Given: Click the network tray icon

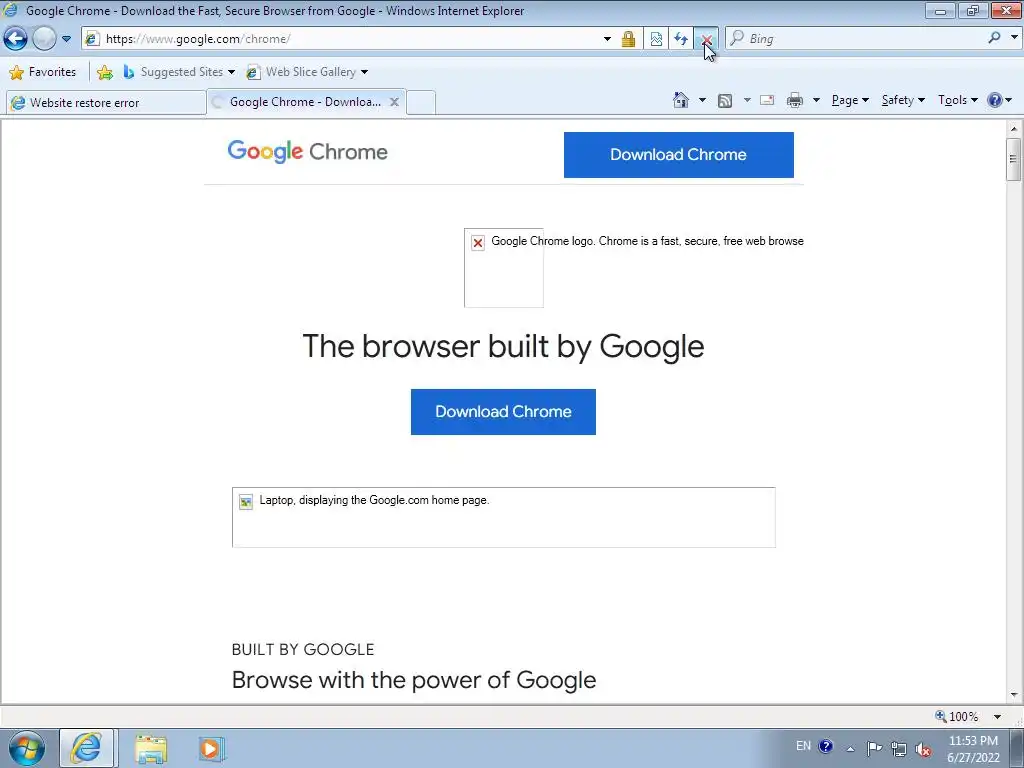Looking at the screenshot, I should click(x=899, y=749).
